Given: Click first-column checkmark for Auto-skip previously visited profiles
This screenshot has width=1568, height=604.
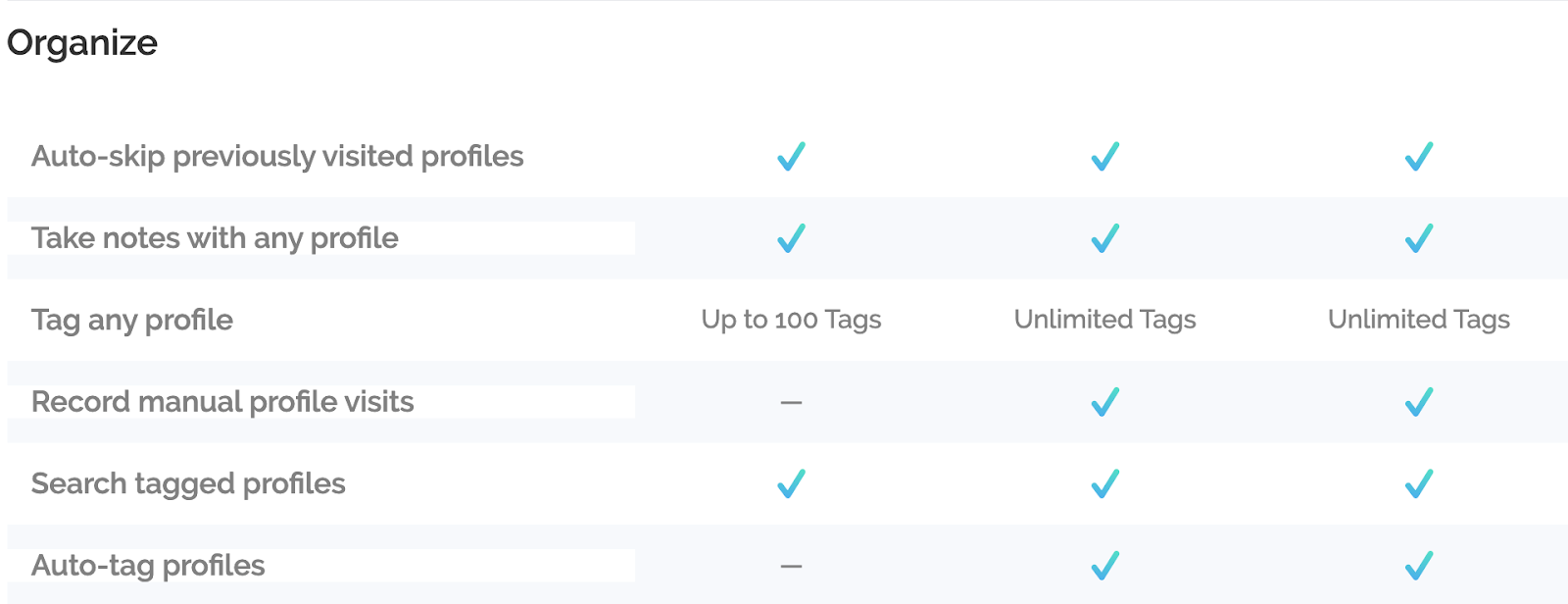Looking at the screenshot, I should click(x=791, y=157).
